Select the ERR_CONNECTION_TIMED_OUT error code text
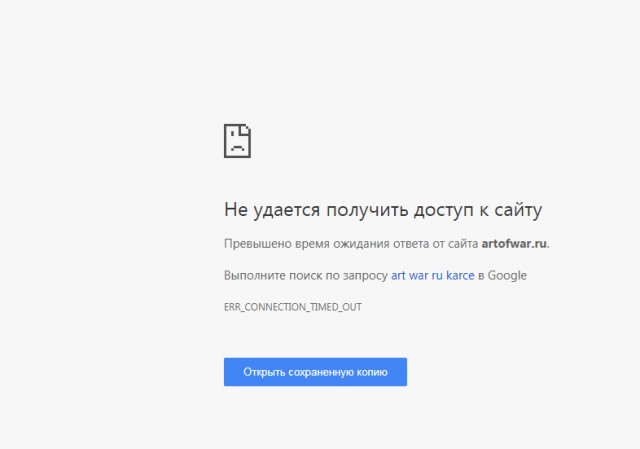Viewport: 640px width, 449px height. (x=293, y=307)
